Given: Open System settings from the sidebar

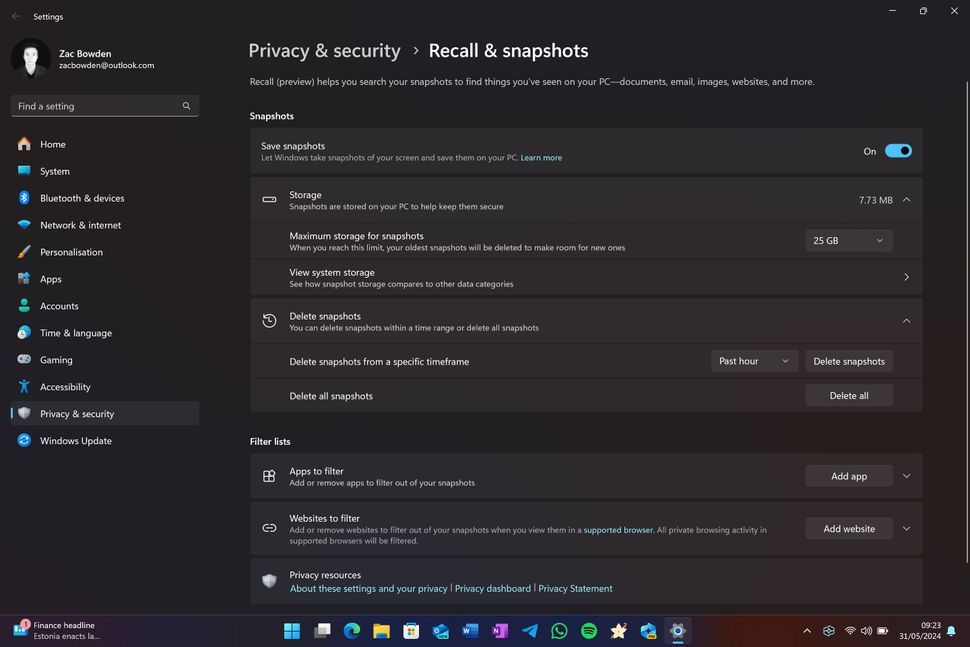Looking at the screenshot, I should point(54,171).
